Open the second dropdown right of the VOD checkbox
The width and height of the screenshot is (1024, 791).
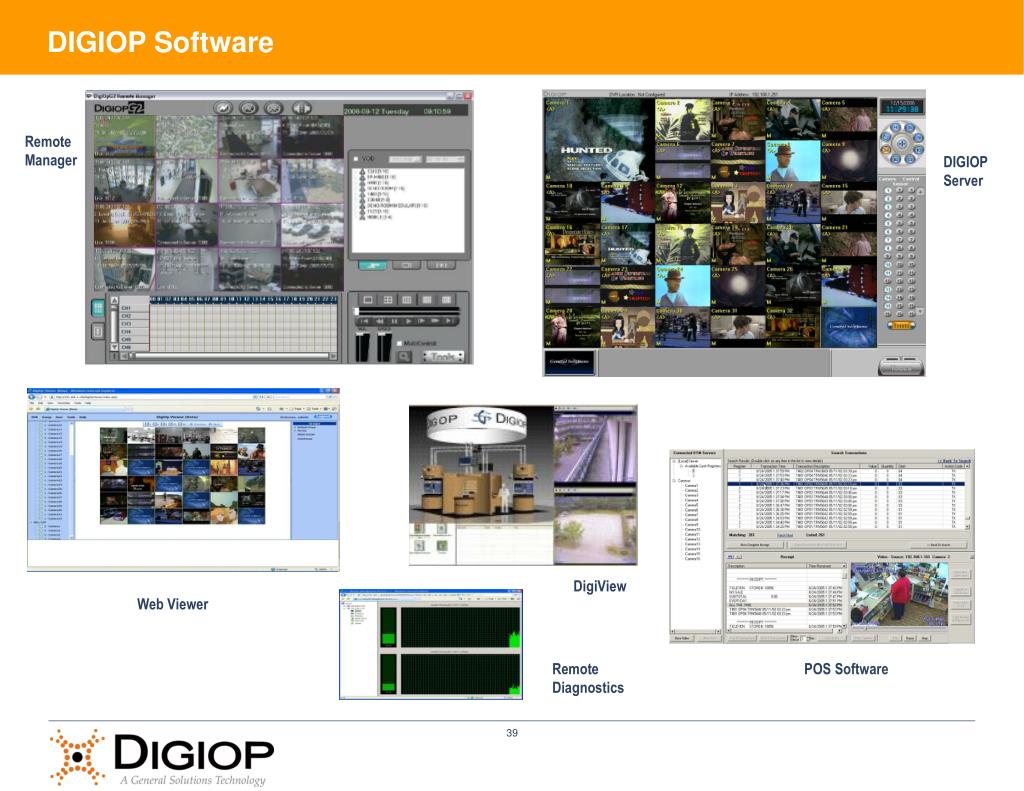pyautogui.click(x=445, y=159)
